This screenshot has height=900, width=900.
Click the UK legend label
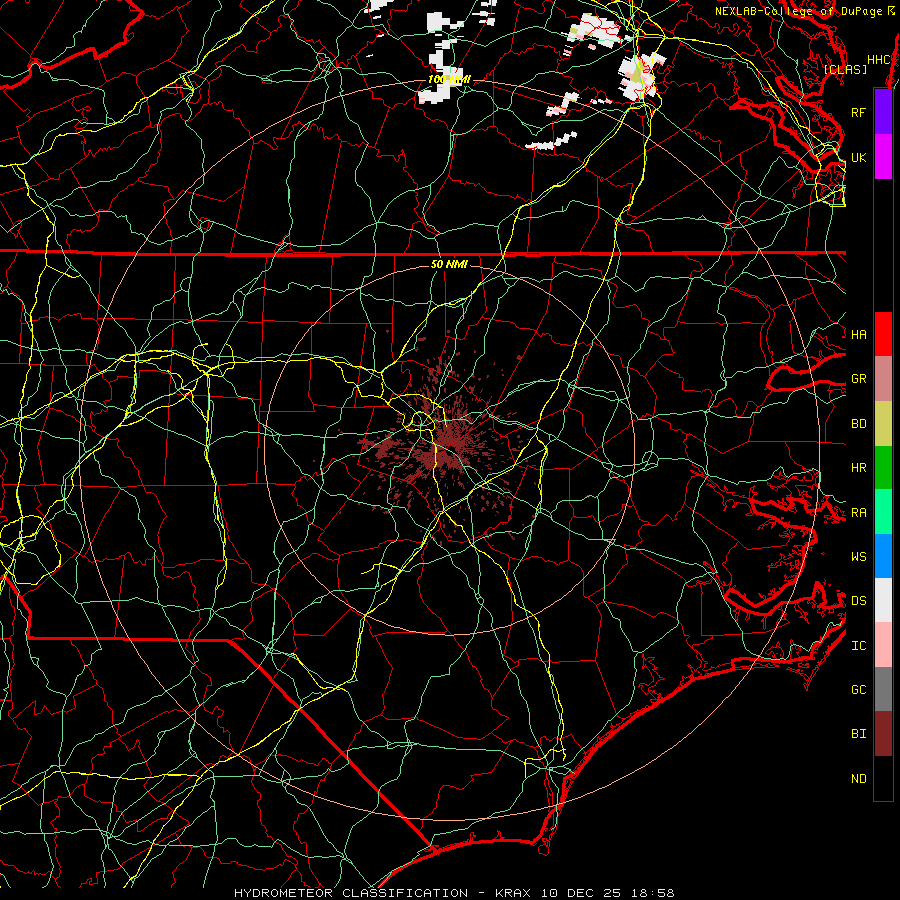(x=858, y=157)
